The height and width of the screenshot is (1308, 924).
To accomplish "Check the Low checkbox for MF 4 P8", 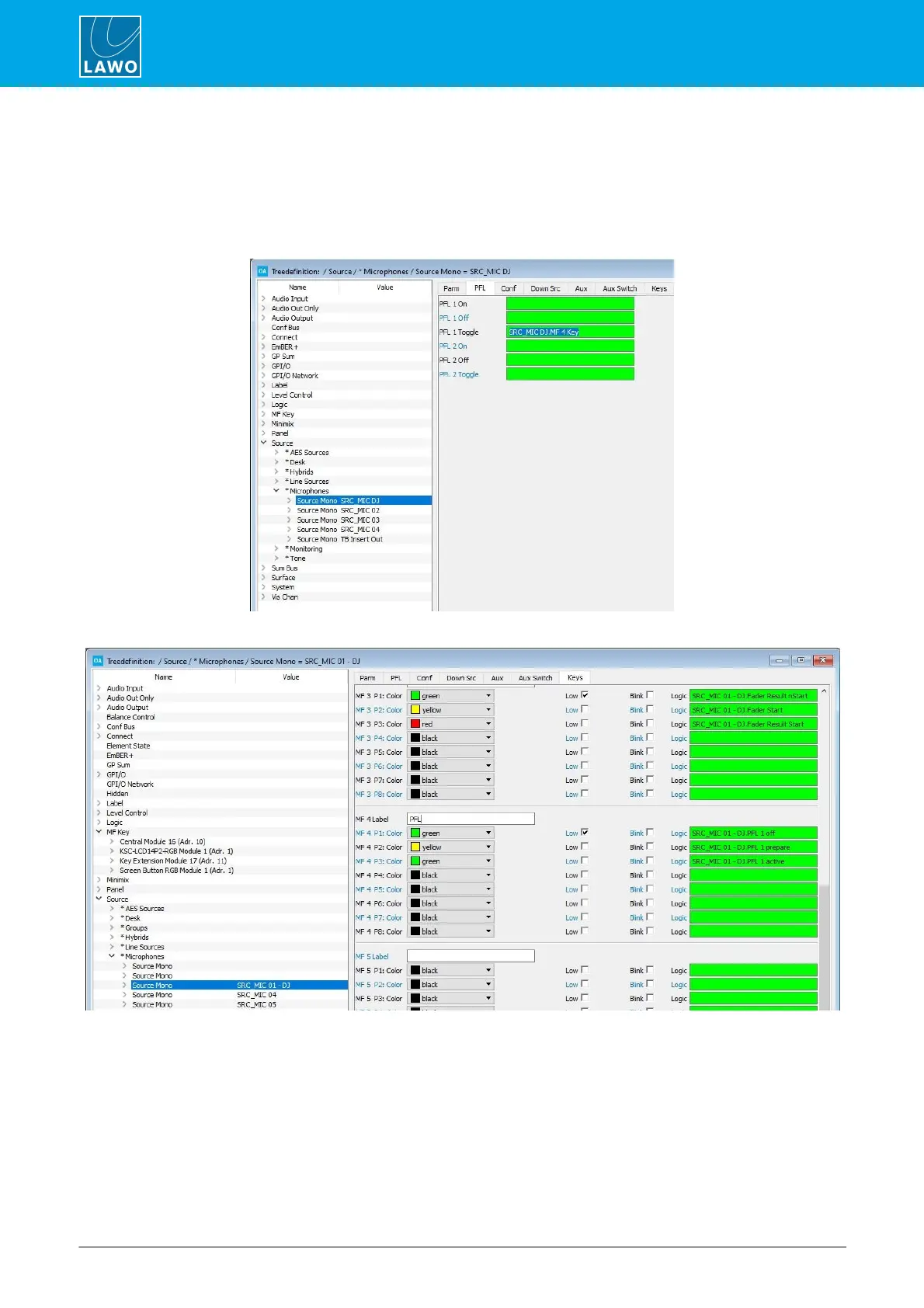I will click(585, 931).
